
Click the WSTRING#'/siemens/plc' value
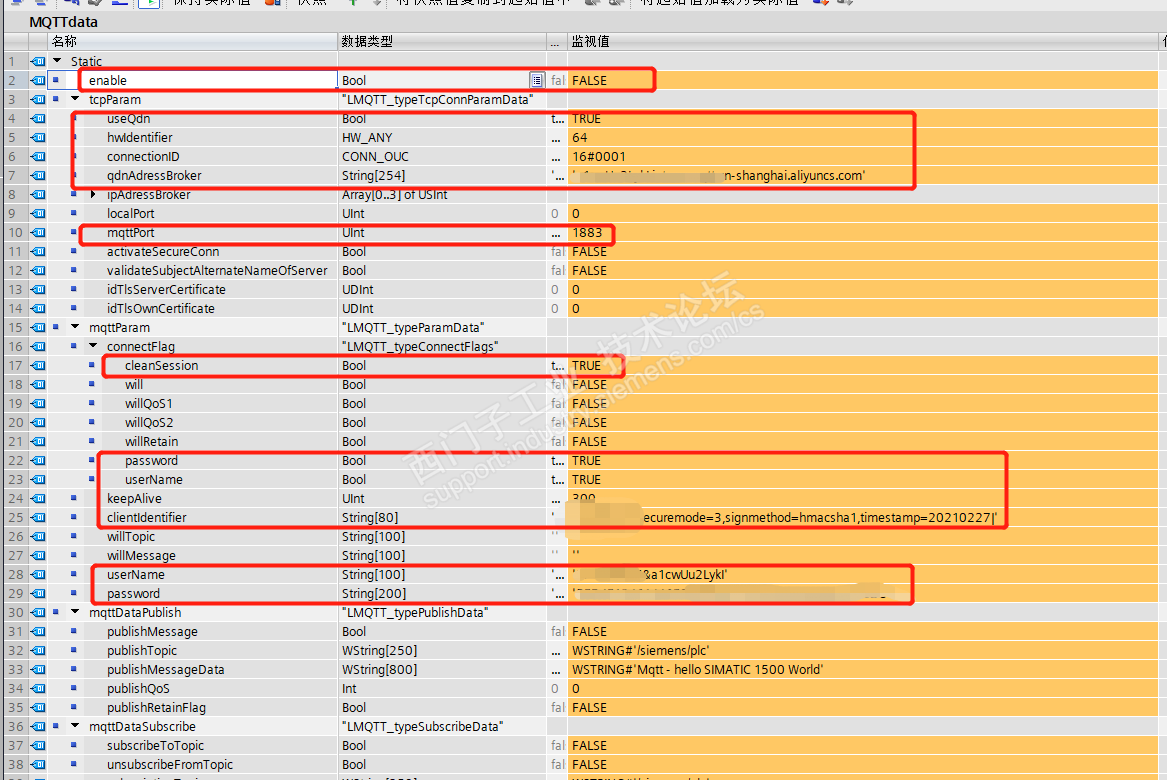pos(640,650)
